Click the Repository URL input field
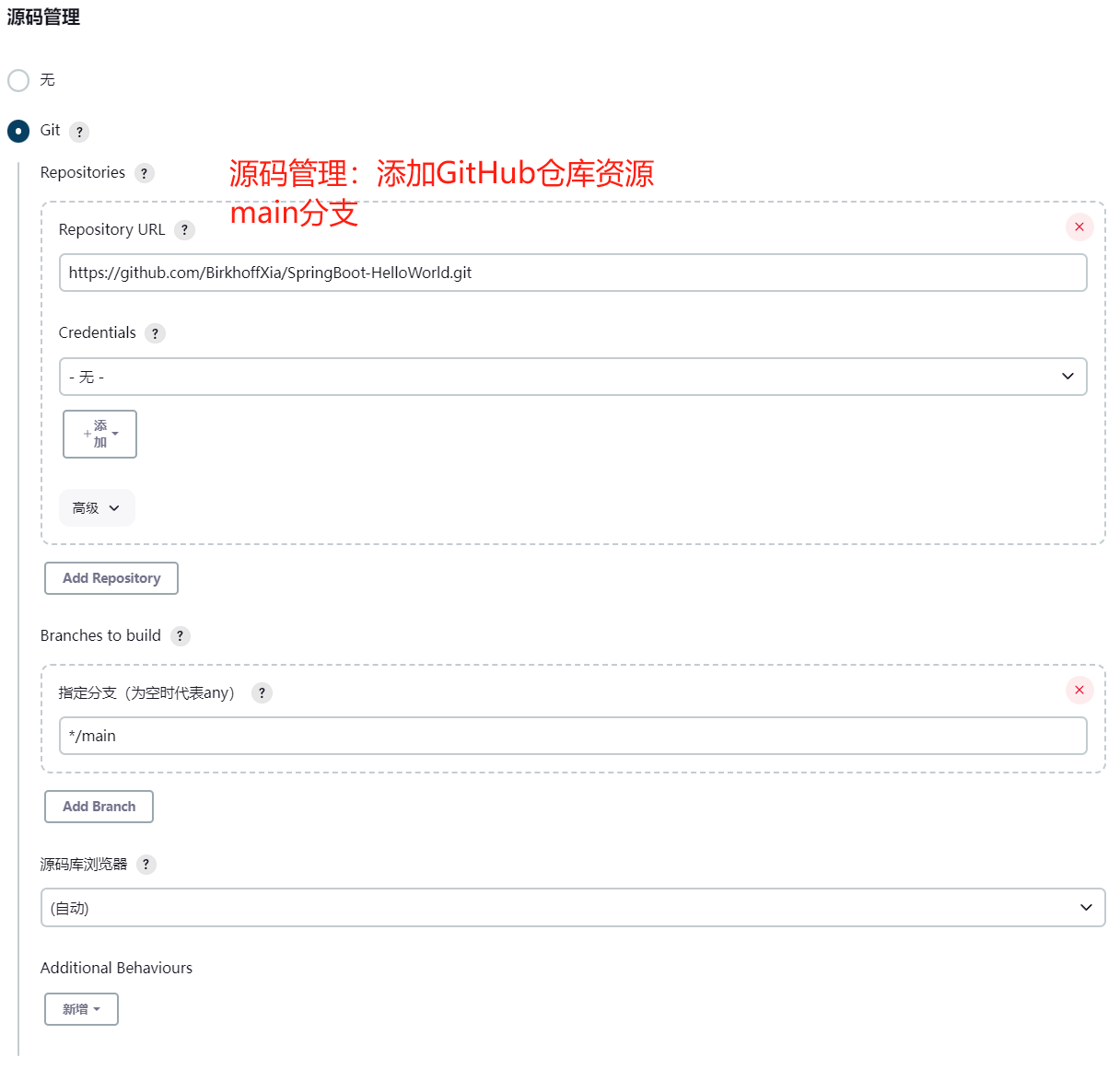Image resolution: width=1120 pixels, height=1081 pixels. [573, 273]
